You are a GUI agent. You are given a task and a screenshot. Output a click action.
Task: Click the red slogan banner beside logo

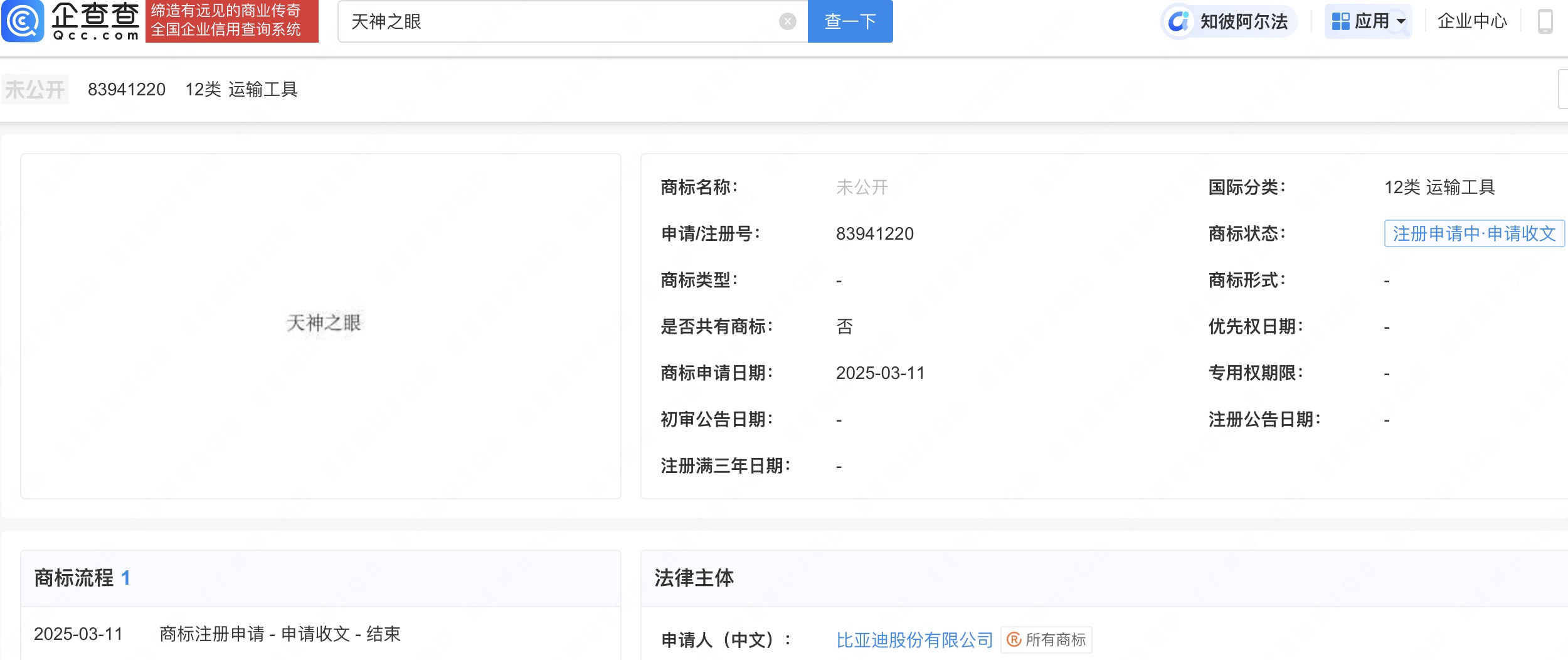click(232, 21)
